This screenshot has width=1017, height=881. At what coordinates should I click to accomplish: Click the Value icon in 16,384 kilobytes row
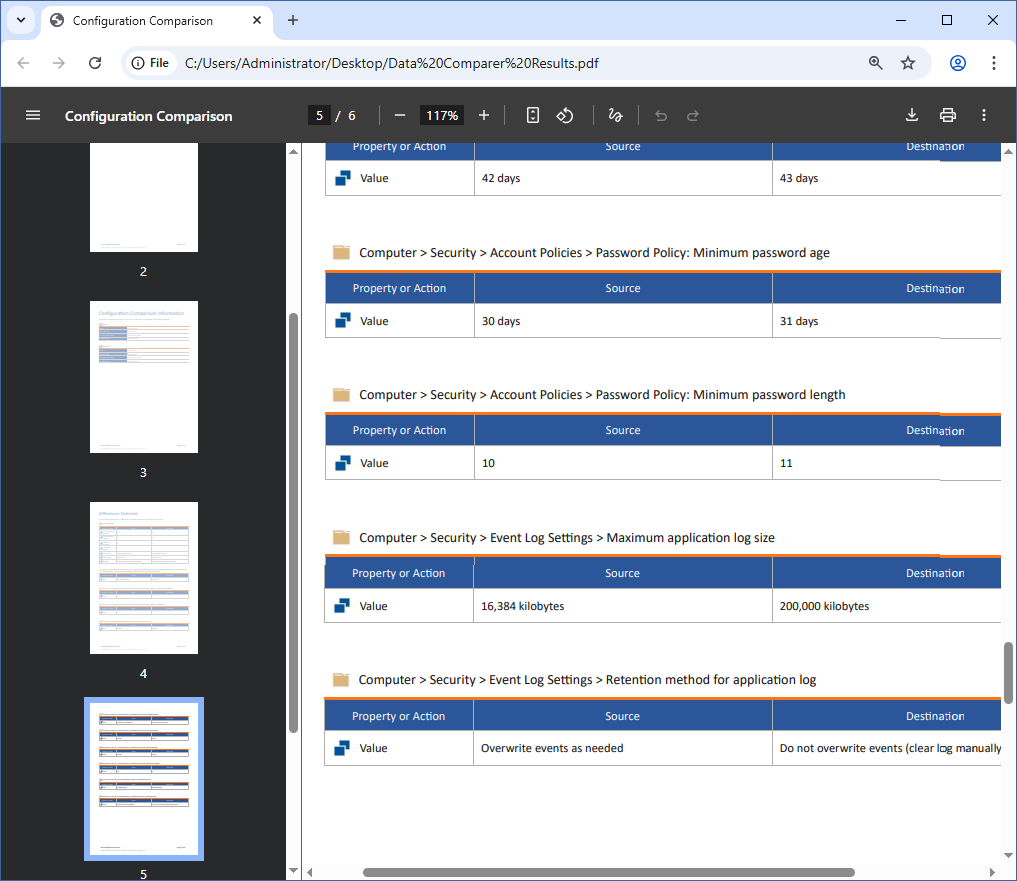pos(342,606)
